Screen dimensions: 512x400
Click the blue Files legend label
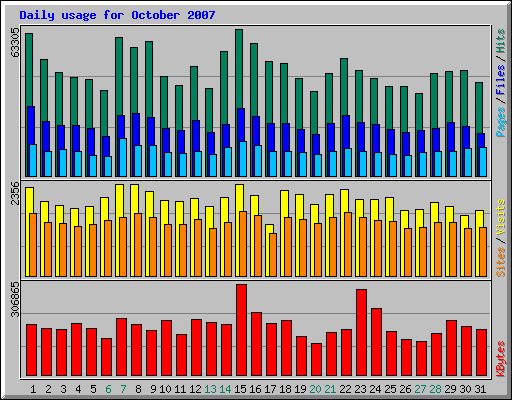[501, 80]
